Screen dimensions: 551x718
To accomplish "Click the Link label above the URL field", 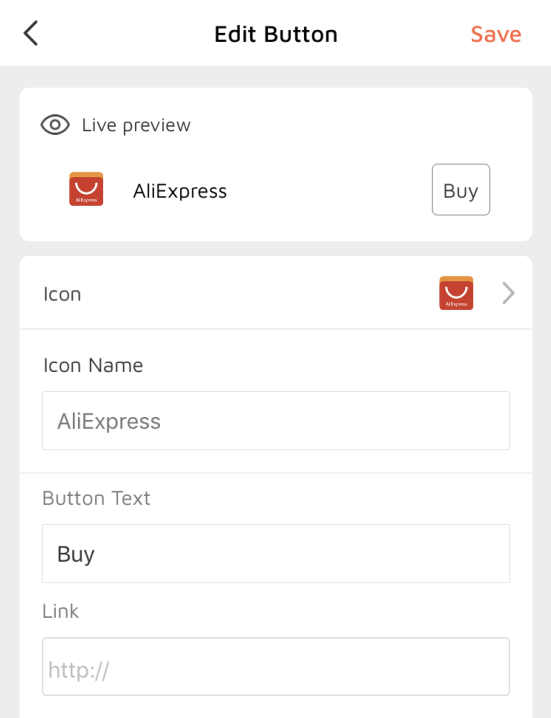I will point(60,611).
